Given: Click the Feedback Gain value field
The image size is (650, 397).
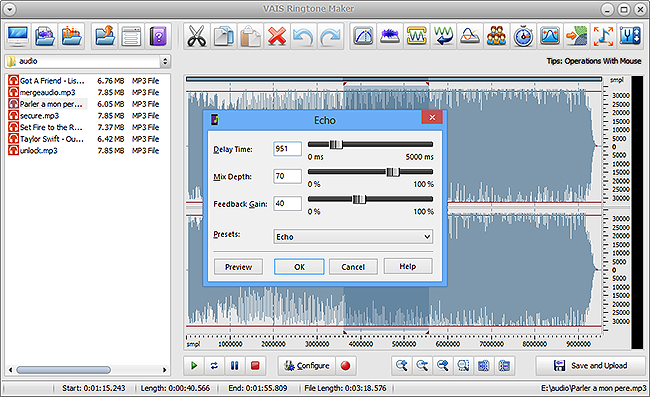Looking at the screenshot, I should click(287, 203).
